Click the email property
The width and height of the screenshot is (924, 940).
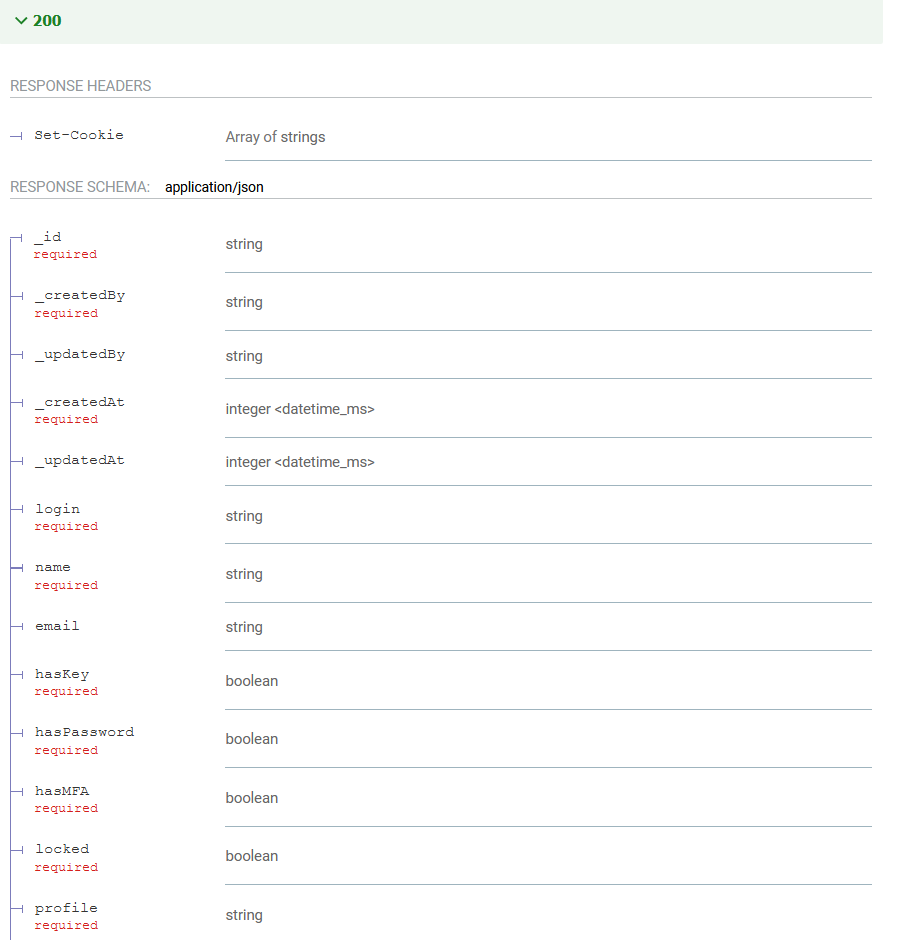[x=57, y=626]
